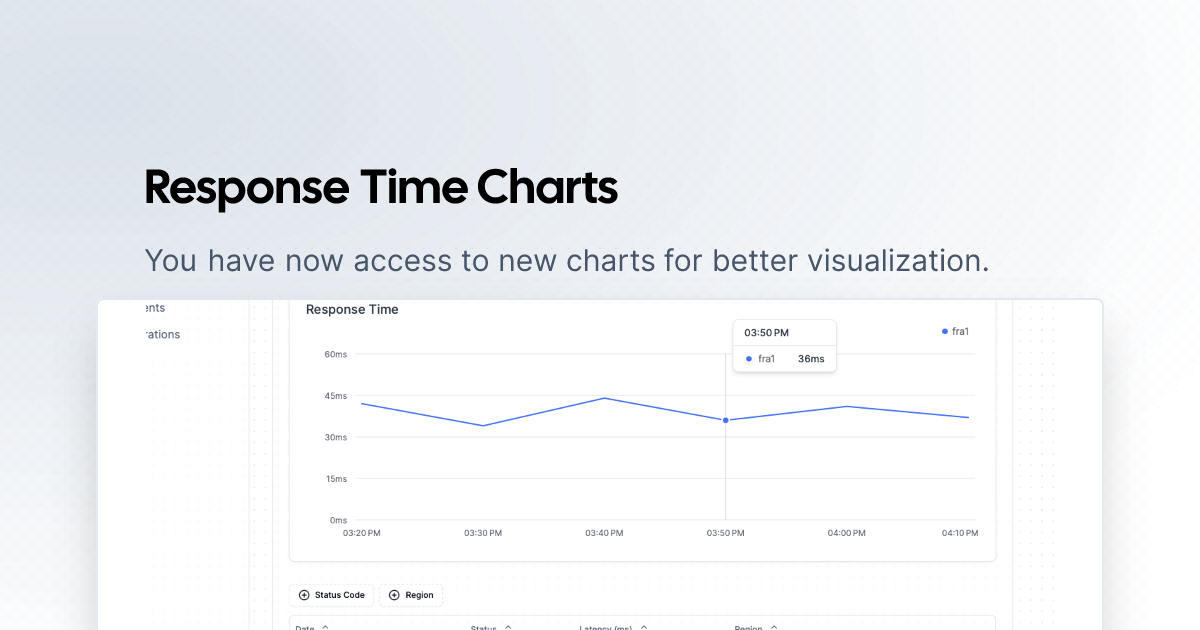Click the sort arrow next to Latency (ms)
This screenshot has height=630, width=1200.
(x=643, y=627)
